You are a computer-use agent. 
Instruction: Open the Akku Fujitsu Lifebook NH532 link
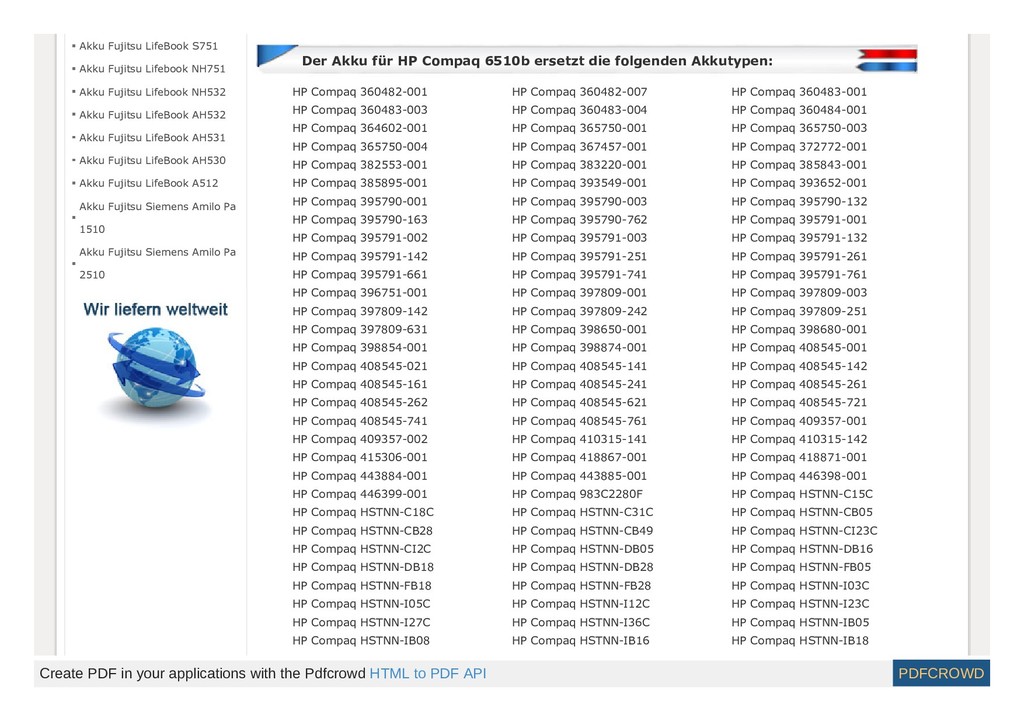tap(152, 92)
